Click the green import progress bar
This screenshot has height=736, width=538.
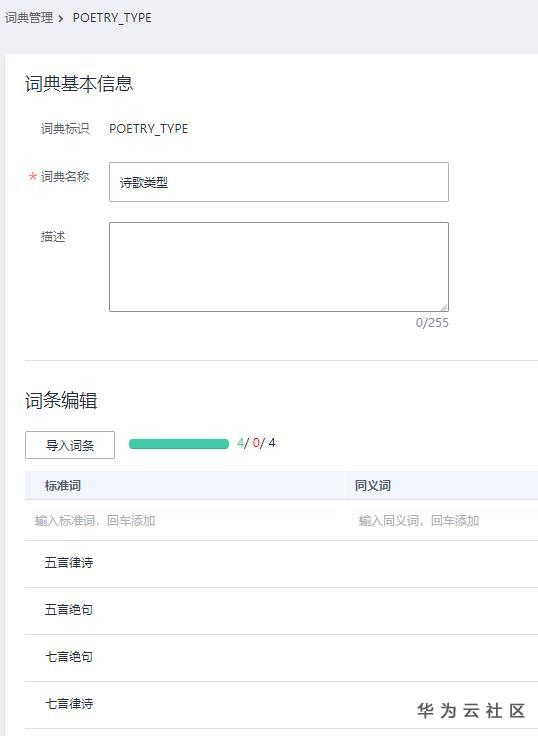[x=179, y=444]
